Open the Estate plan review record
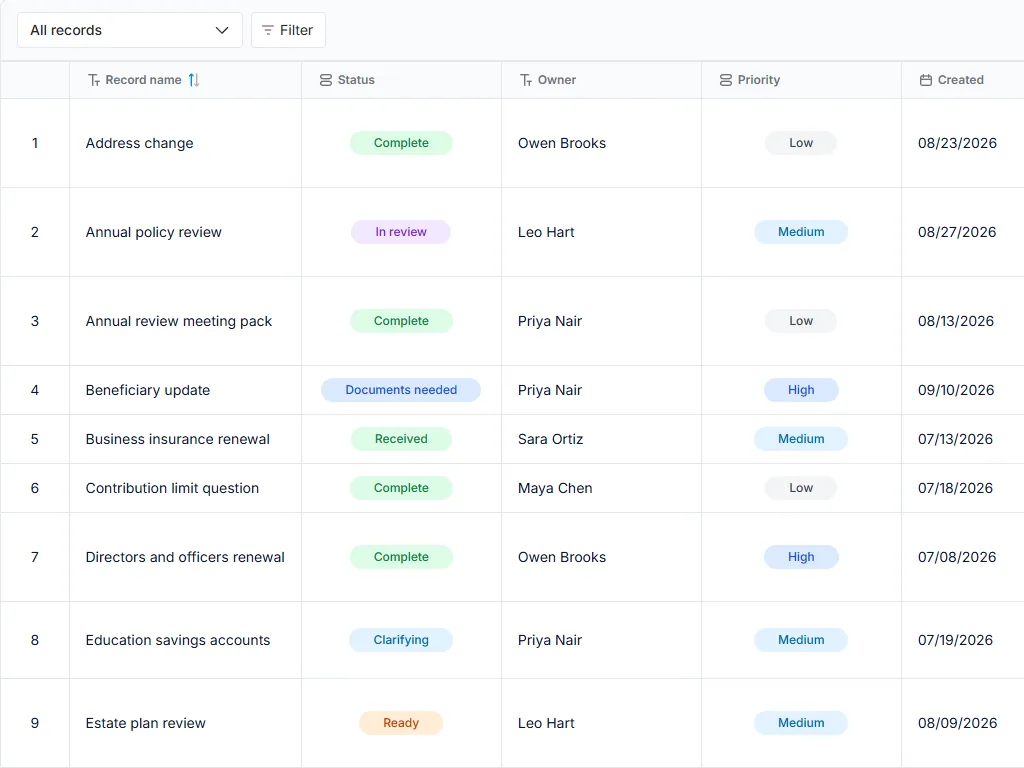 tap(145, 723)
